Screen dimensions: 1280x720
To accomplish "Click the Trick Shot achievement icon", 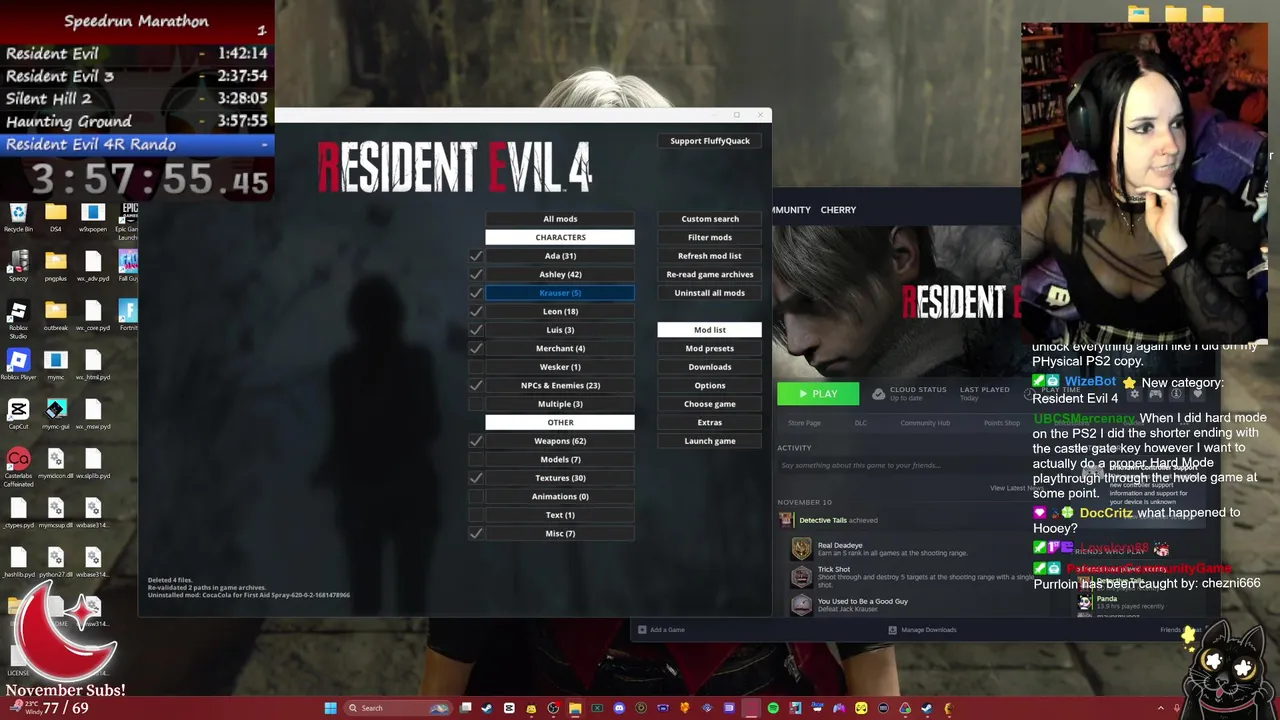I will [801, 577].
